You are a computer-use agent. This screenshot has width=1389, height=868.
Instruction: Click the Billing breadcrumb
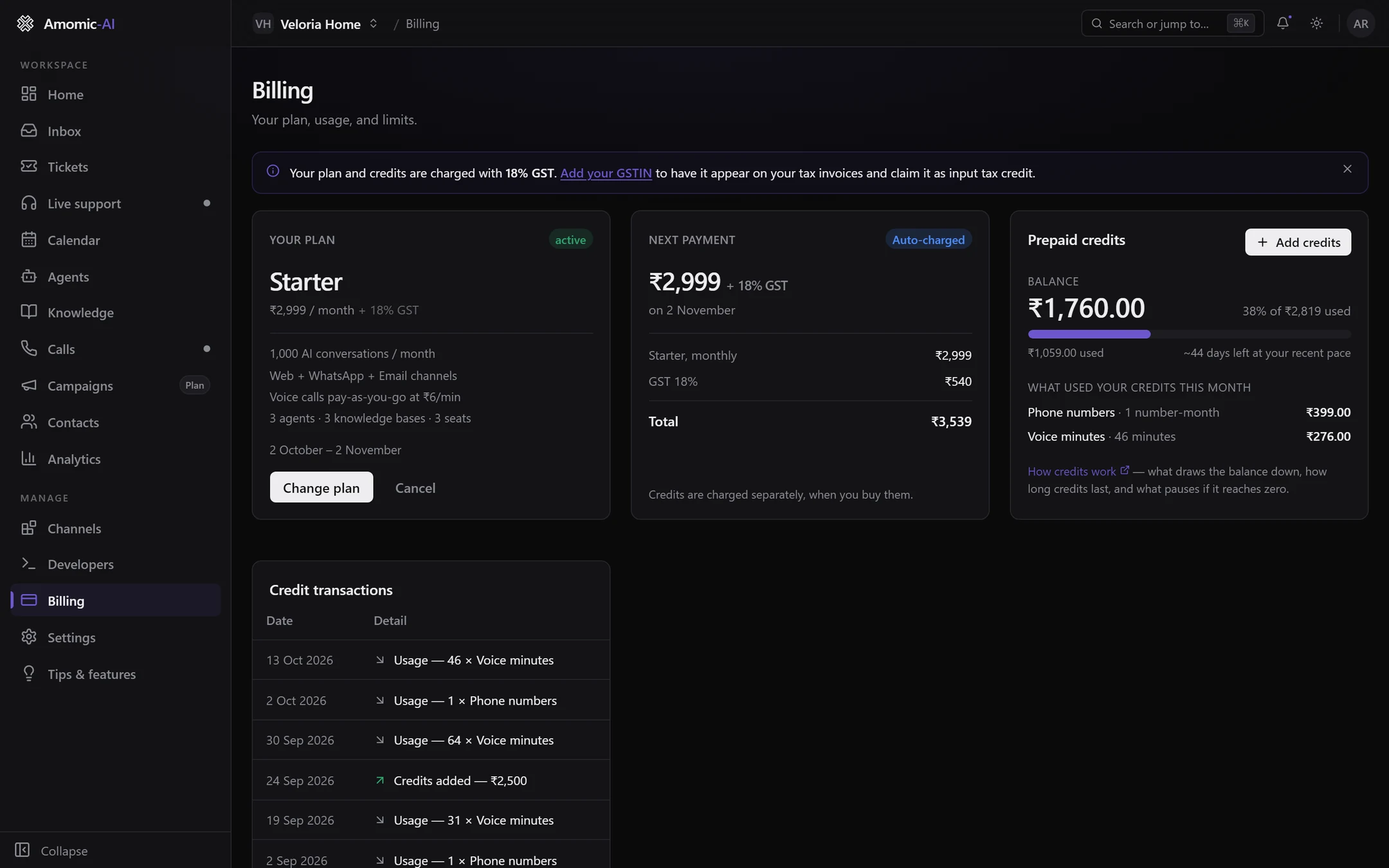[422, 24]
